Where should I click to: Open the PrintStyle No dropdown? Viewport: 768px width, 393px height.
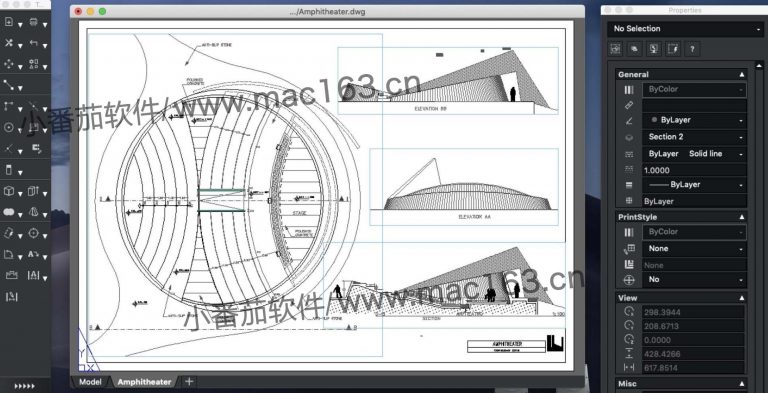(695, 280)
